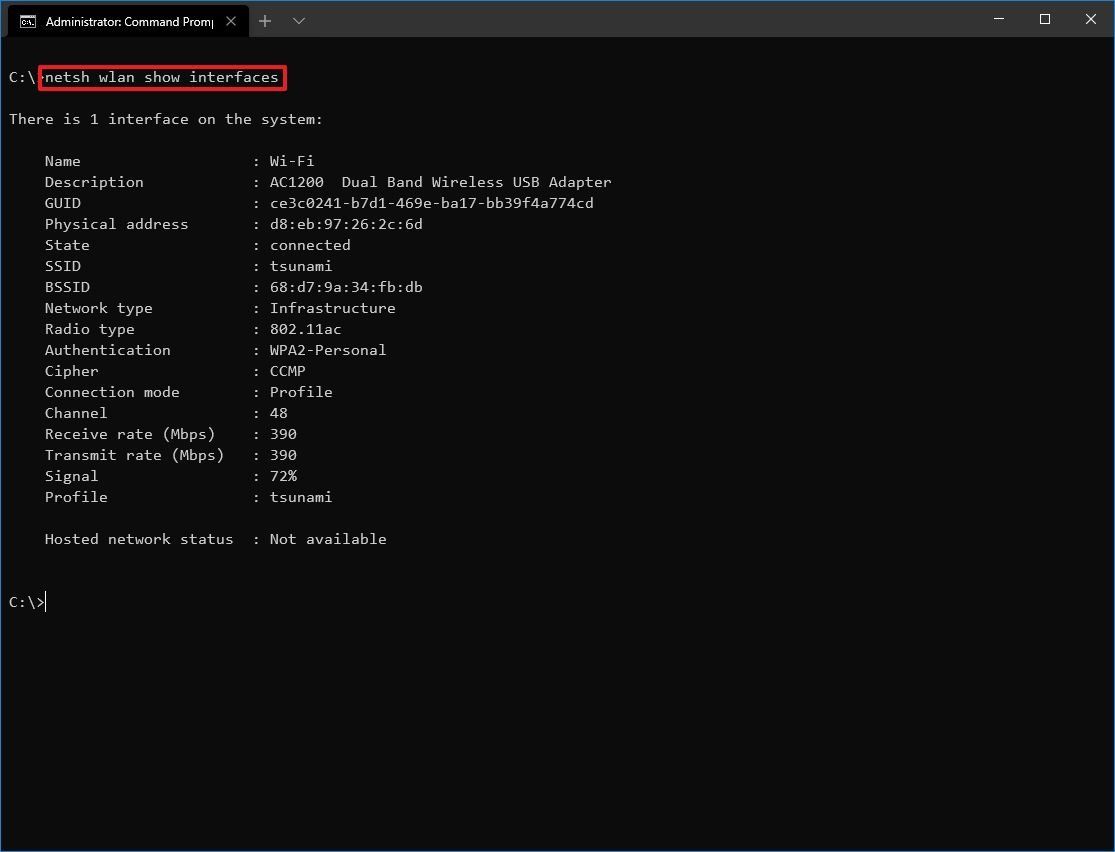The width and height of the screenshot is (1115, 852).
Task: Click the AC1200 Dual Band adapter description
Action: click(440, 182)
